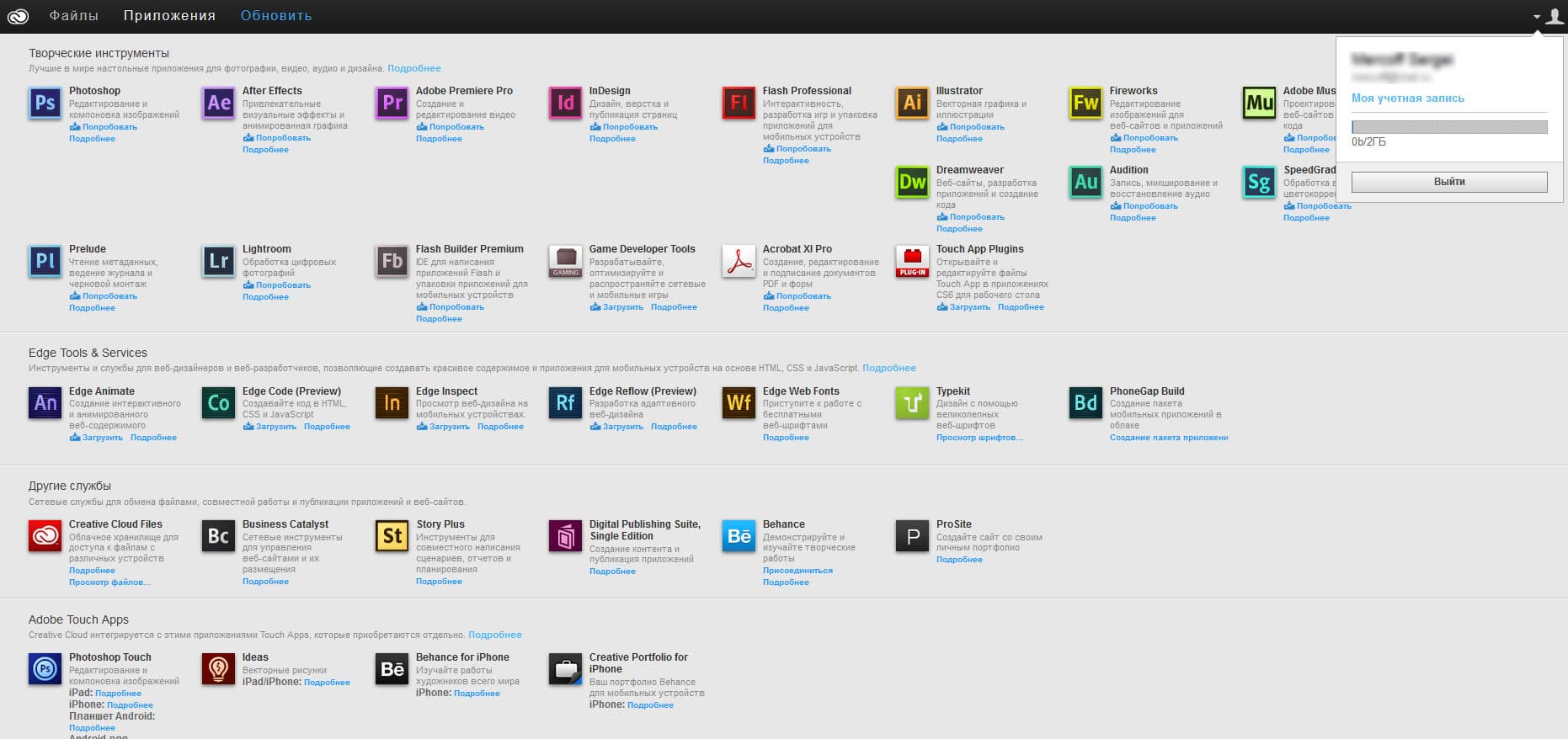
Task: Click the Creative Cloud logo in header
Action: coord(18,16)
